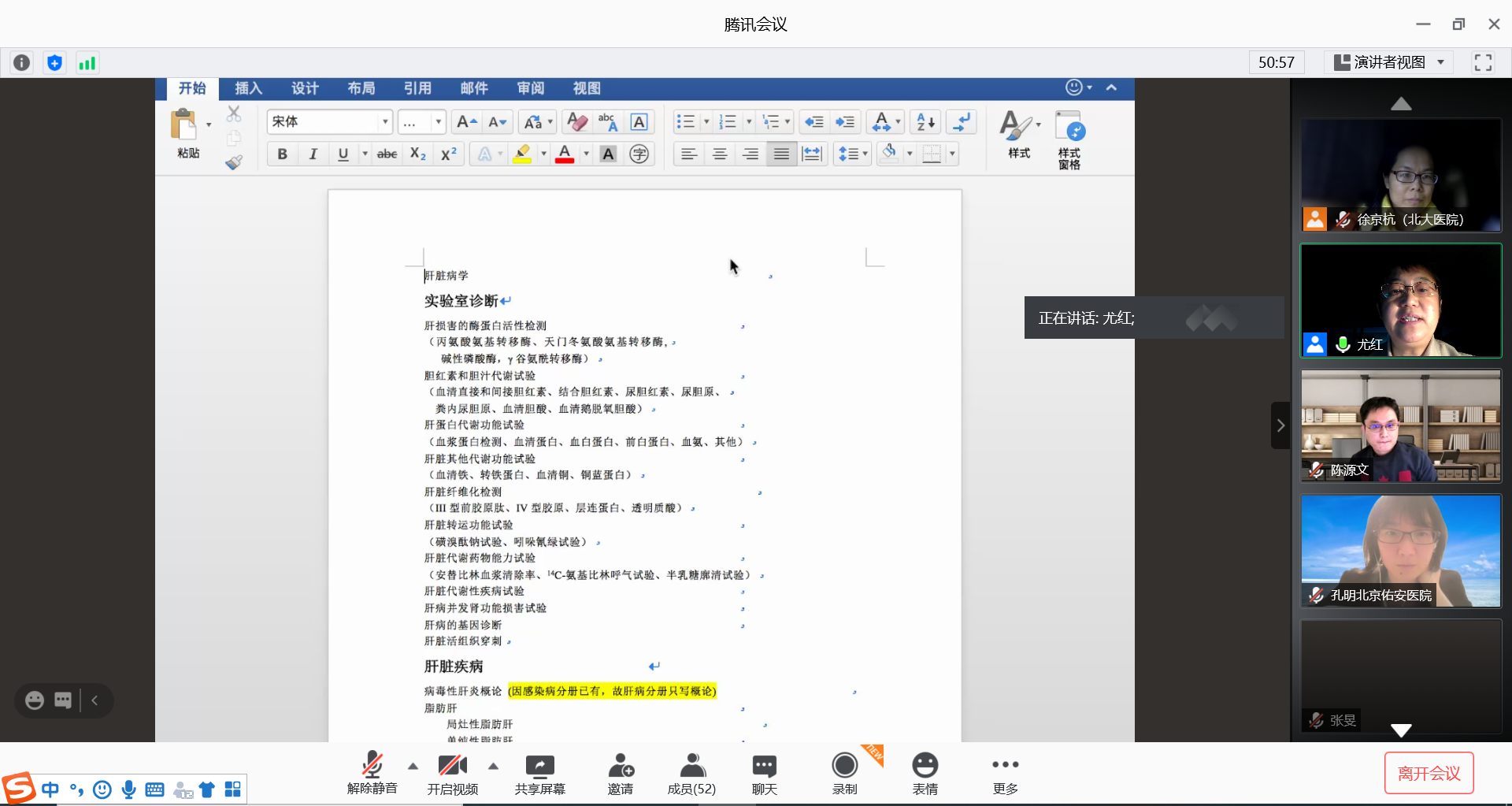Screen dimensions: 1512x806
Task: Start recording with the 录制 icon
Action: 844,766
